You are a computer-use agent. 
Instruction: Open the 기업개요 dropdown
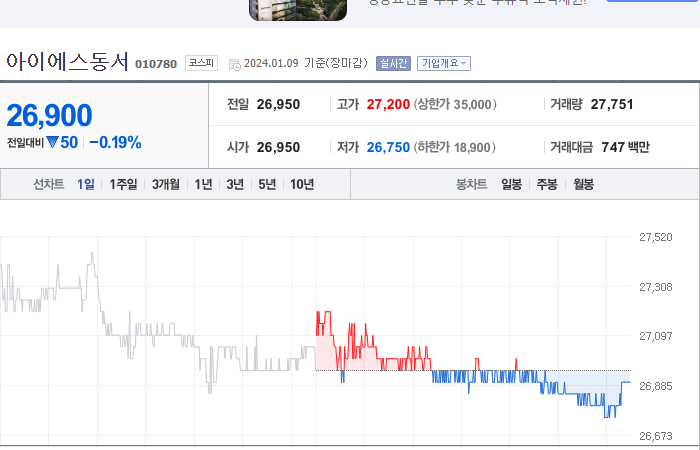[444, 63]
